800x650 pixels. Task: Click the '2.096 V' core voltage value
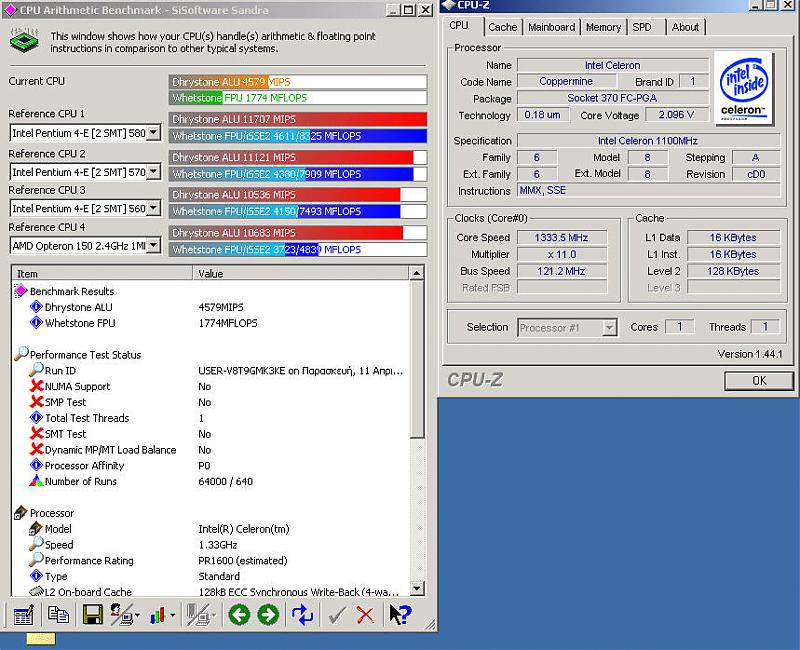point(677,115)
